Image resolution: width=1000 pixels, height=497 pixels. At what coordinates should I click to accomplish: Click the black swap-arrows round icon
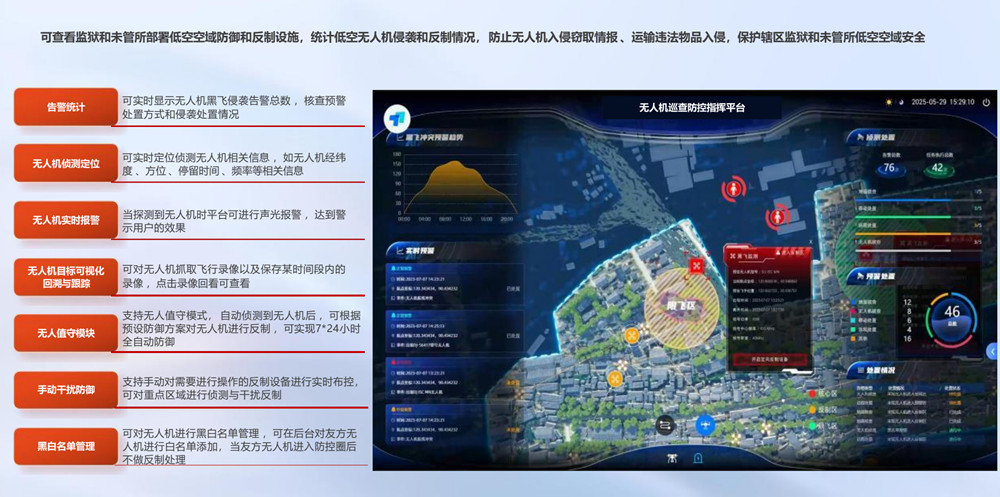coord(666,424)
